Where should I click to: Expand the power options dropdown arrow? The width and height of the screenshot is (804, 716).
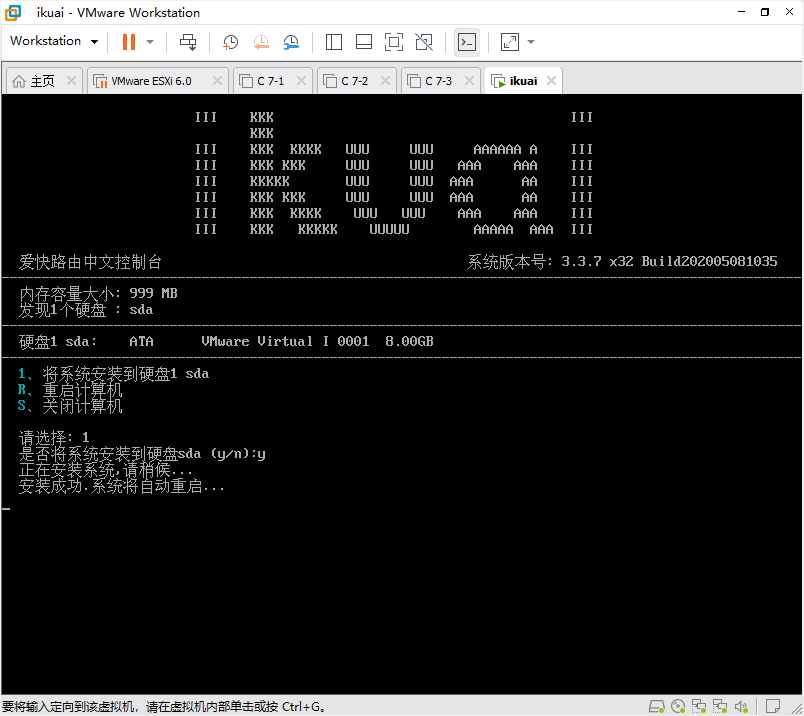click(150, 42)
